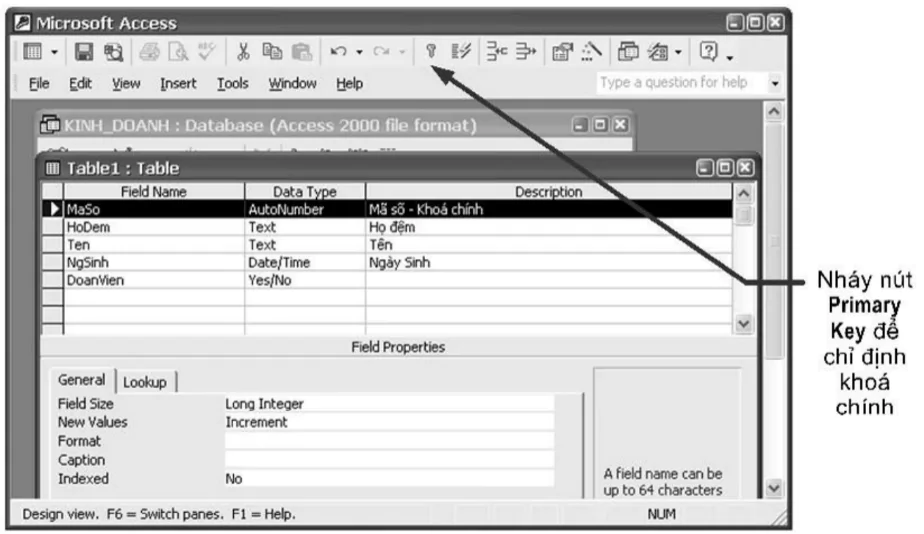Click the Print toolbar icon
The width and height of the screenshot is (924, 534).
(149, 52)
